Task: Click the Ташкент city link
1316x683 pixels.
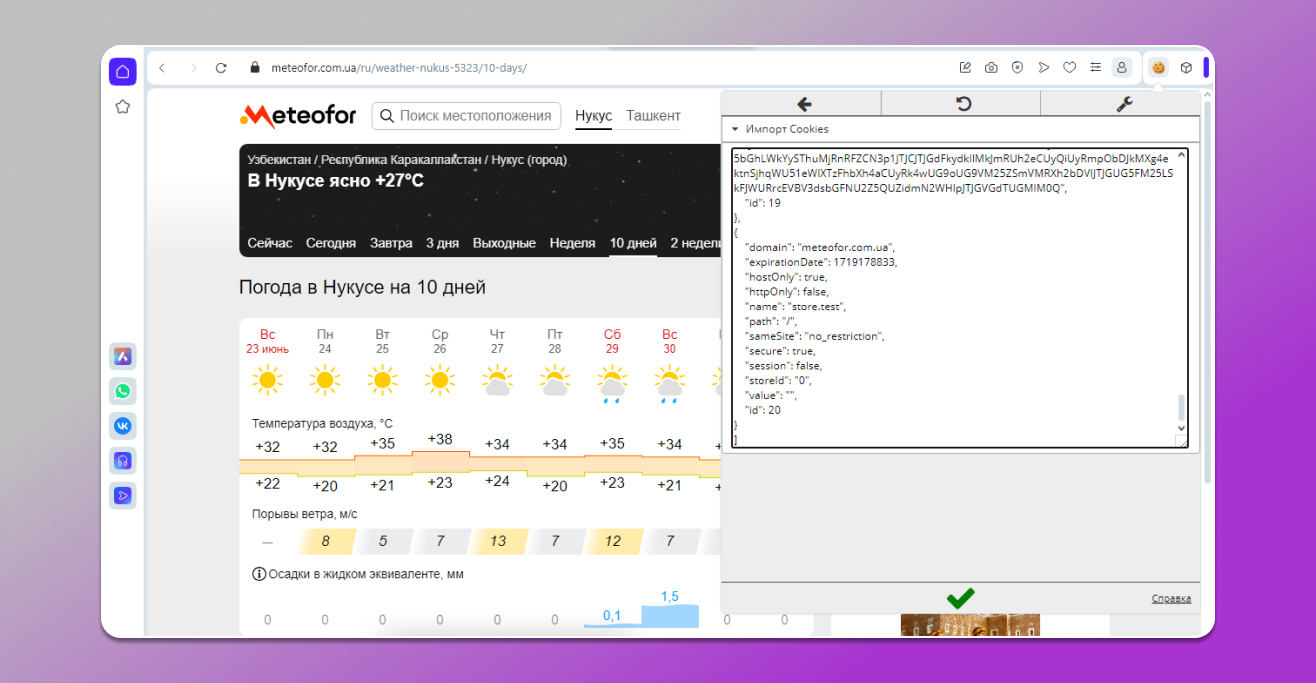Action: click(653, 116)
